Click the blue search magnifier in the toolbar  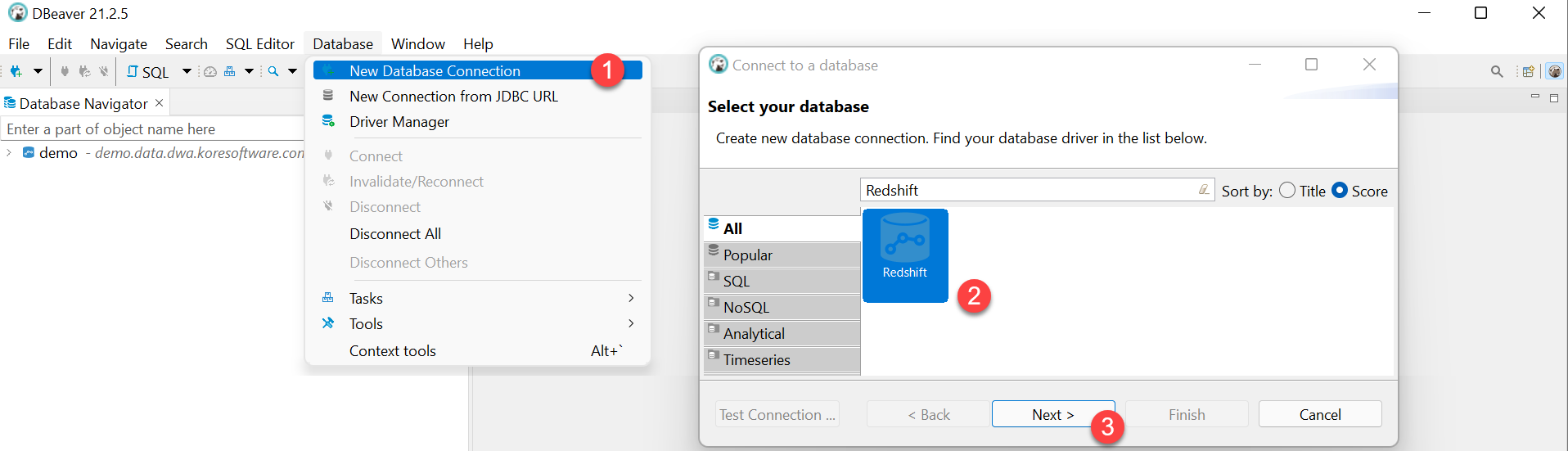pyautogui.click(x=273, y=71)
